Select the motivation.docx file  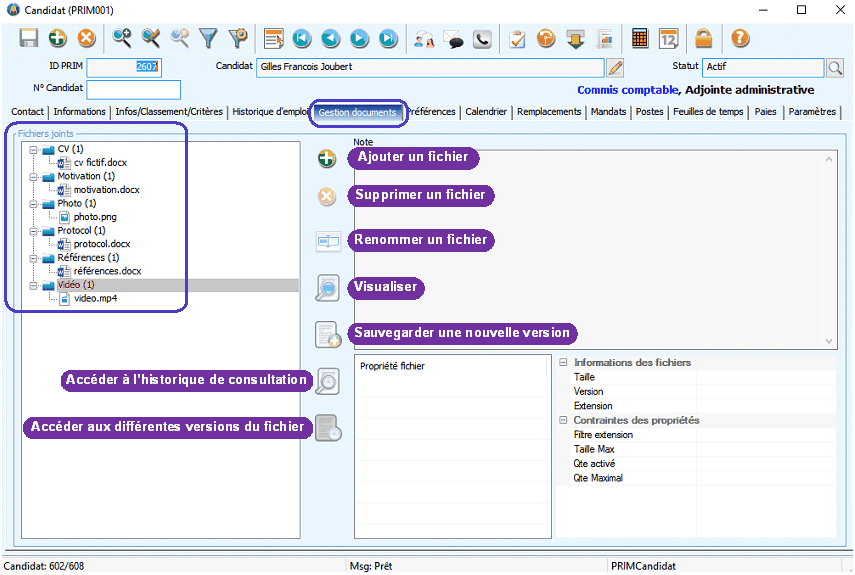coord(106,190)
